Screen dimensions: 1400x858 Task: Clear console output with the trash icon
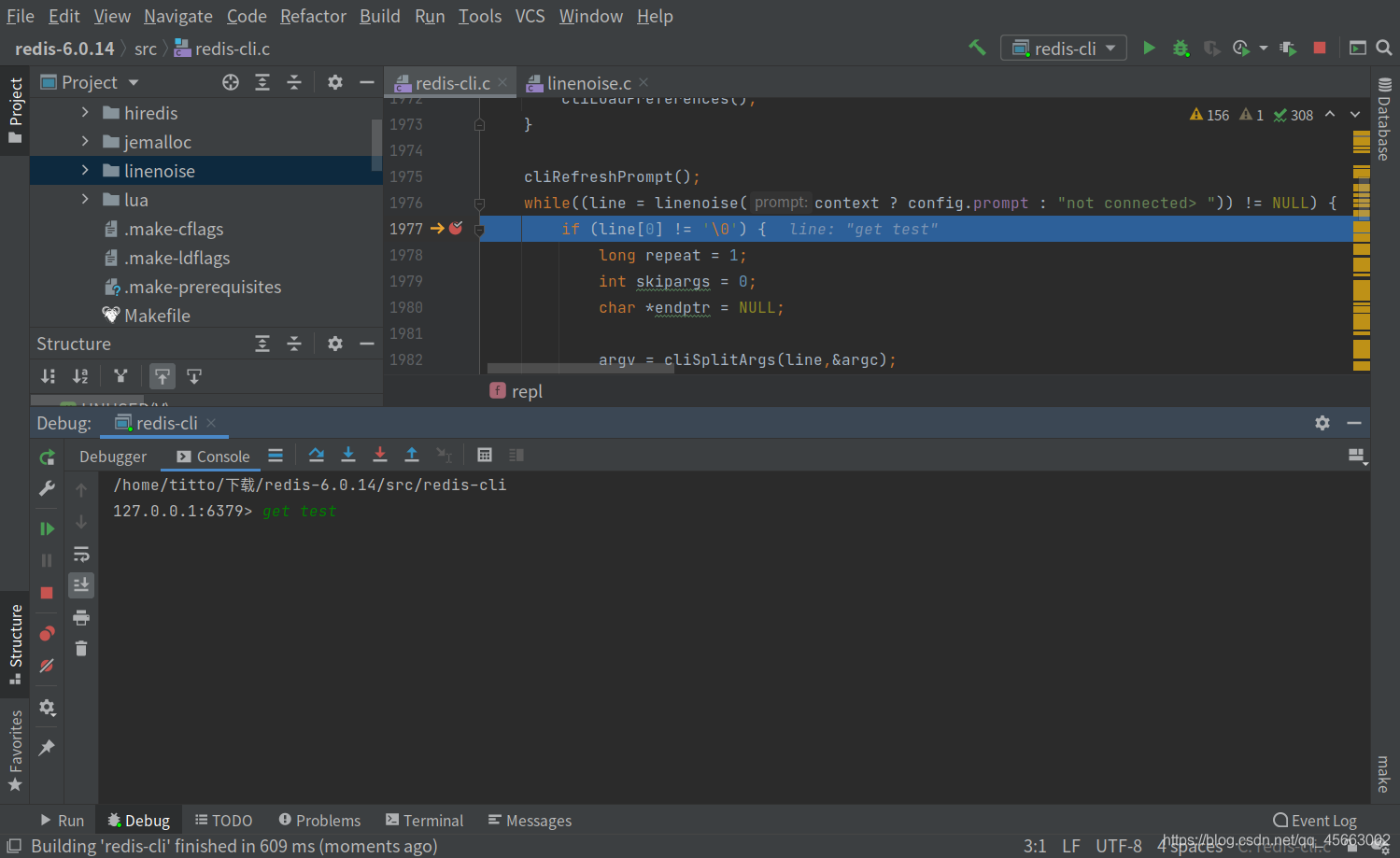(81, 648)
